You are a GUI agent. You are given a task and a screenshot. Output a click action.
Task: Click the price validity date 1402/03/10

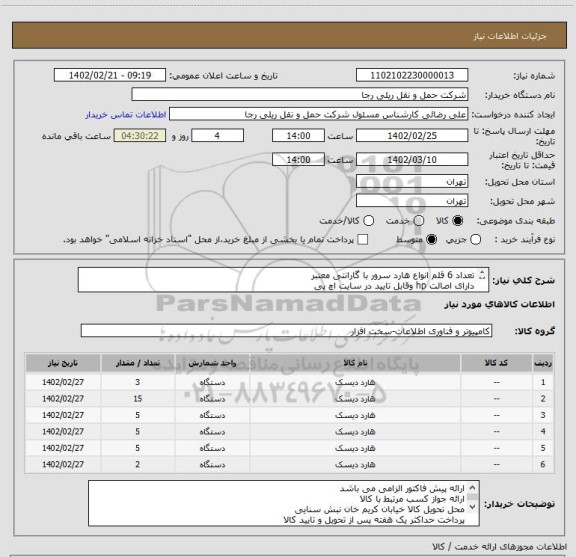412,159
